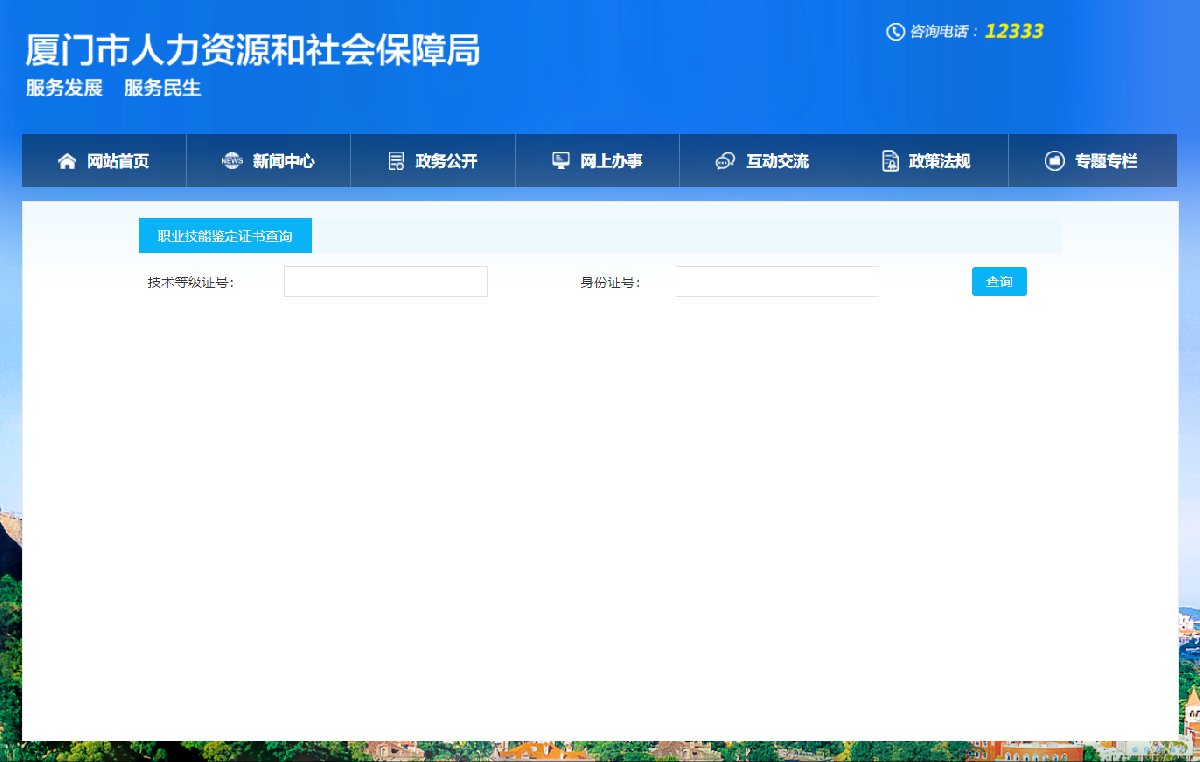Click the monitor icon beside 网上办事
Screen dimensions: 1200x762
(561, 161)
